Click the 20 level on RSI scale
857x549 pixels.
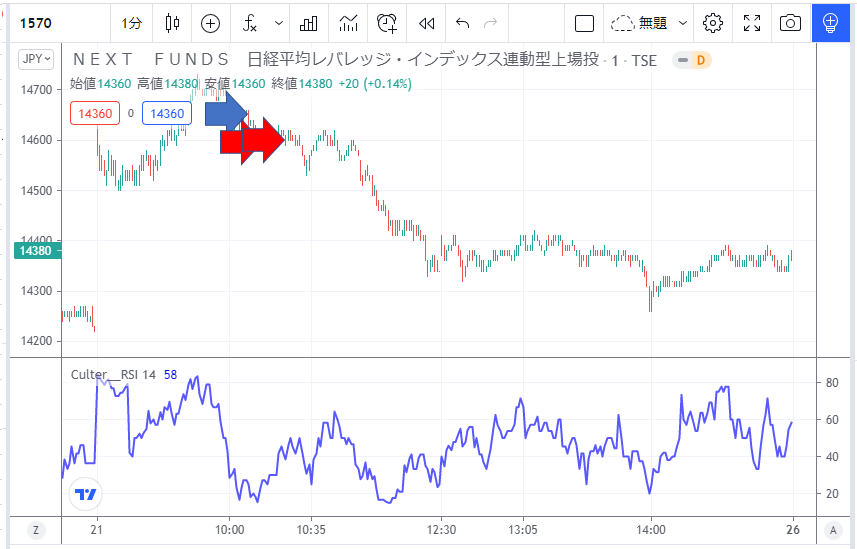coord(832,494)
